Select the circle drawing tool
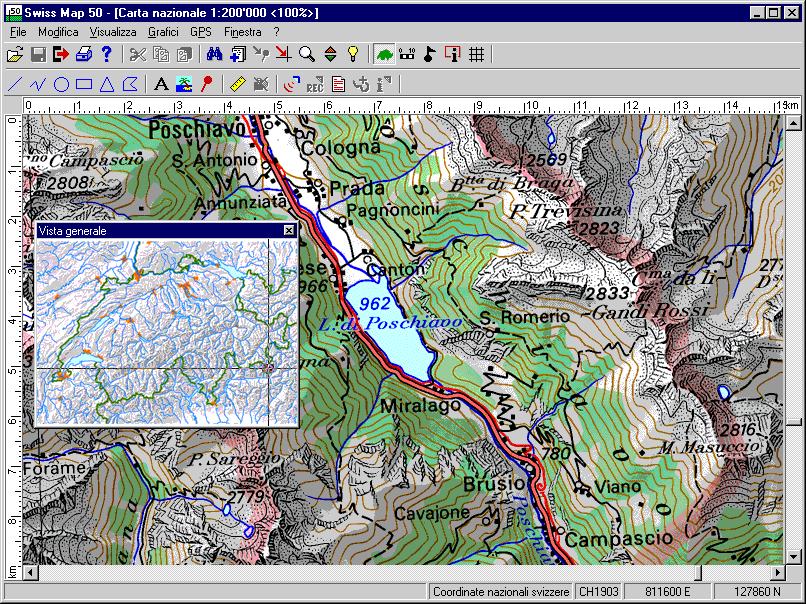The height and width of the screenshot is (604, 806). pos(61,84)
